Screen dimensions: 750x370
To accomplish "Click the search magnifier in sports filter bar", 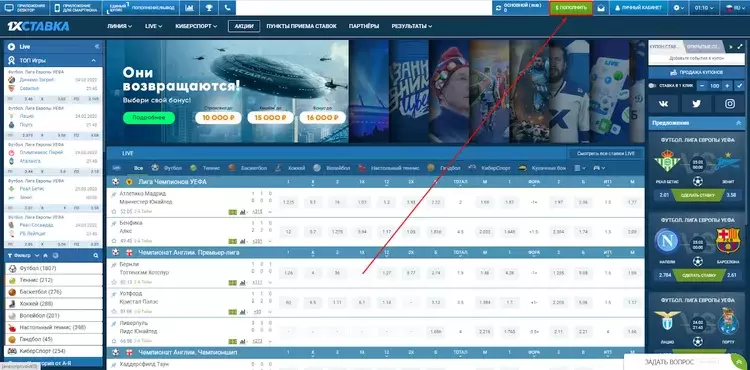I will pyautogui.click(x=96, y=256).
